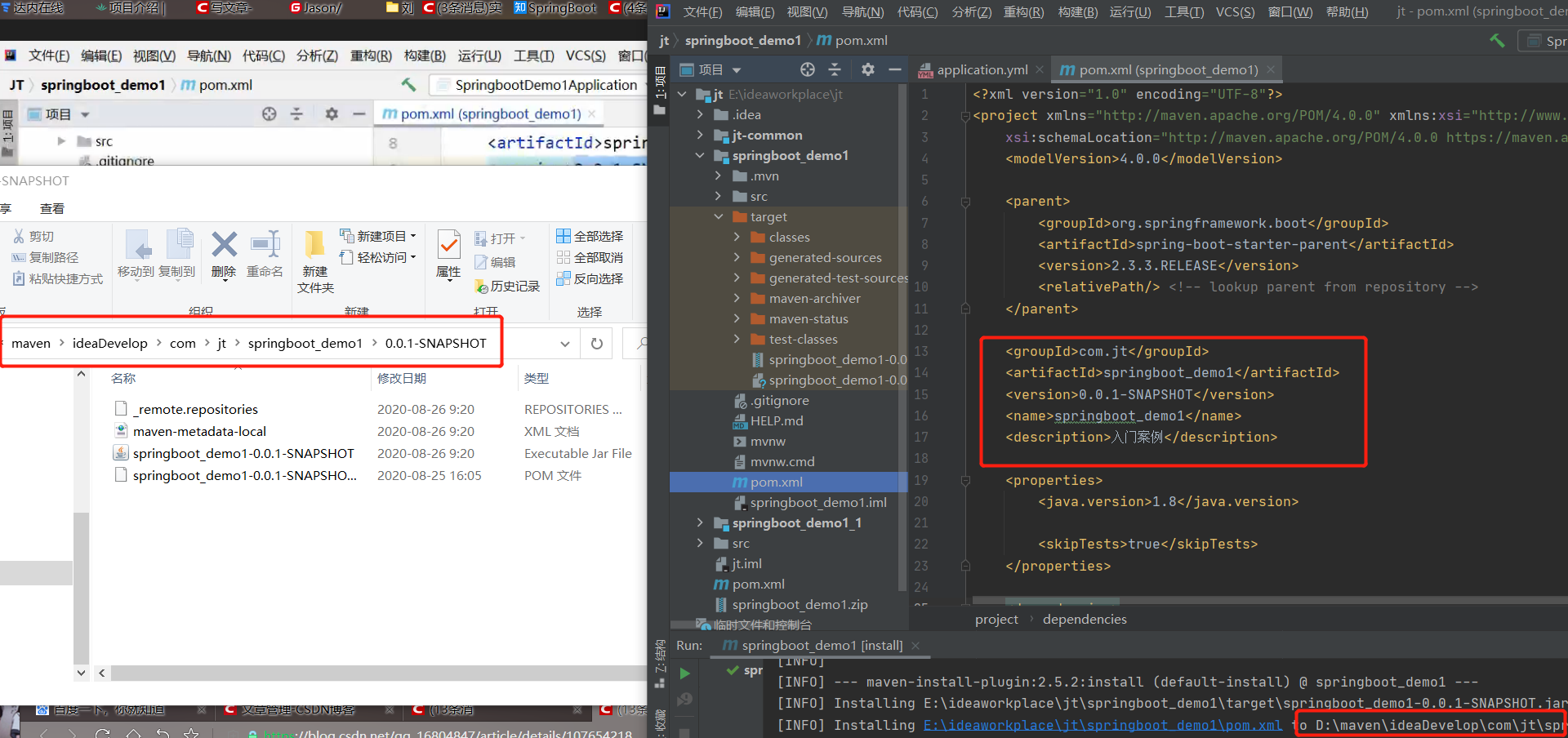The image size is (1568, 738).
Task: Click History (历史记录) in Explorer ribbon
Action: [507, 286]
